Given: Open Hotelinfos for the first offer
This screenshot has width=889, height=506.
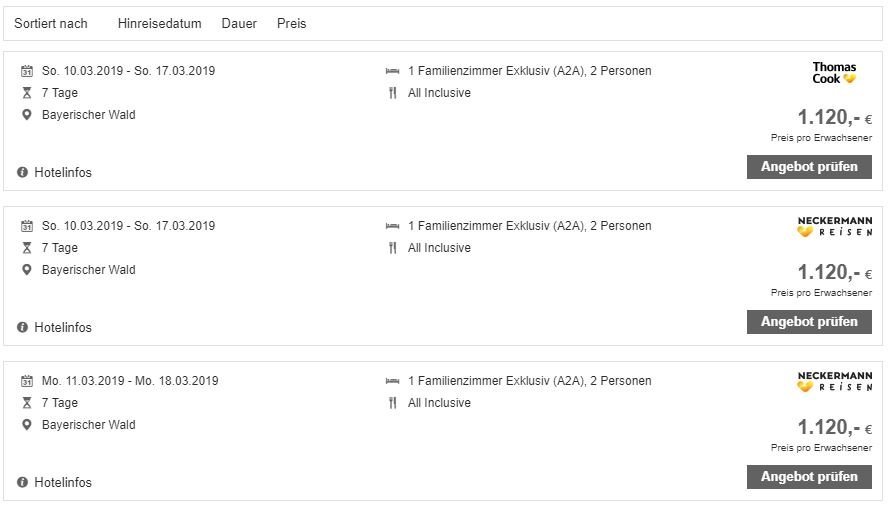Looking at the screenshot, I should [62, 173].
